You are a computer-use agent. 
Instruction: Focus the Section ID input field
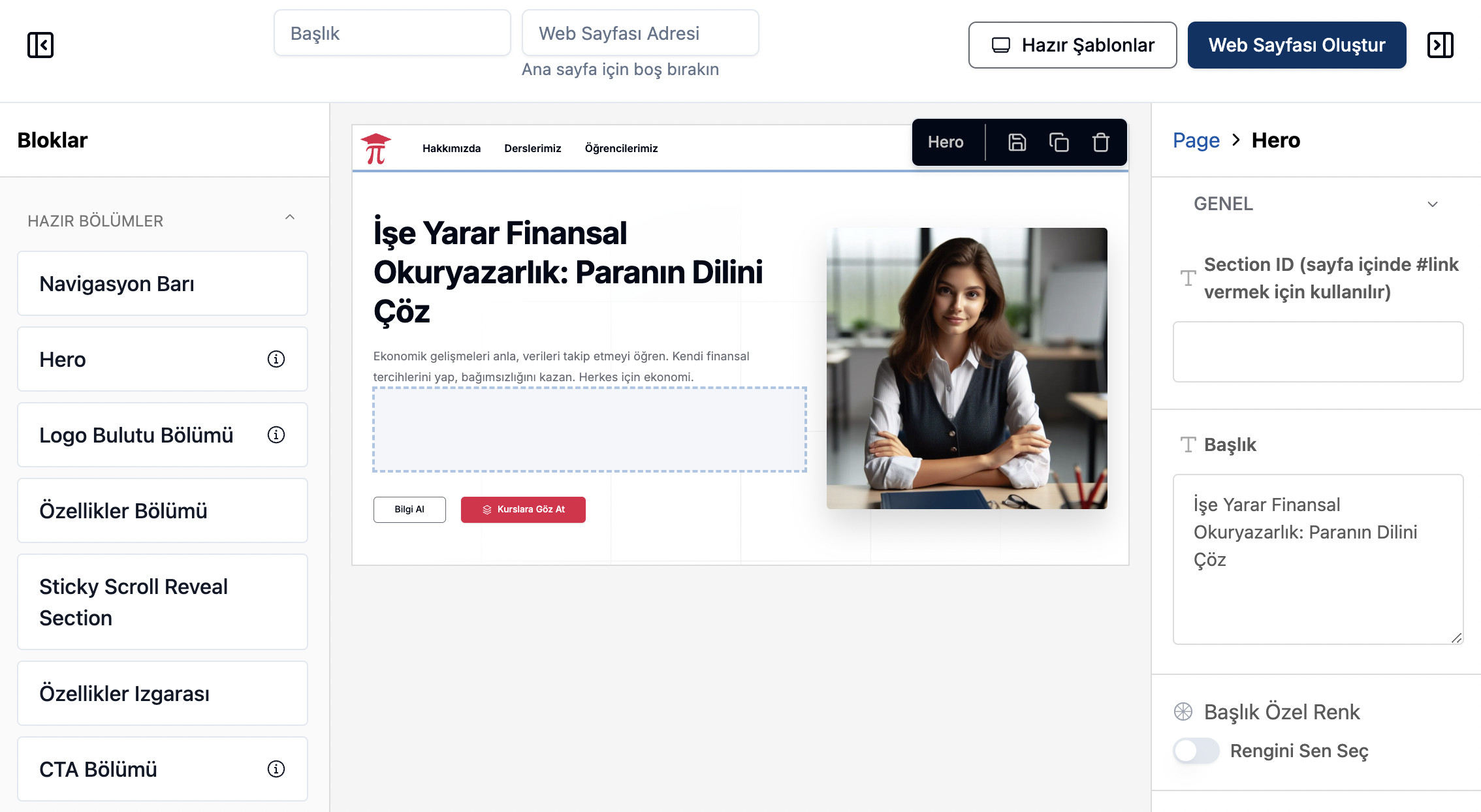point(1318,352)
